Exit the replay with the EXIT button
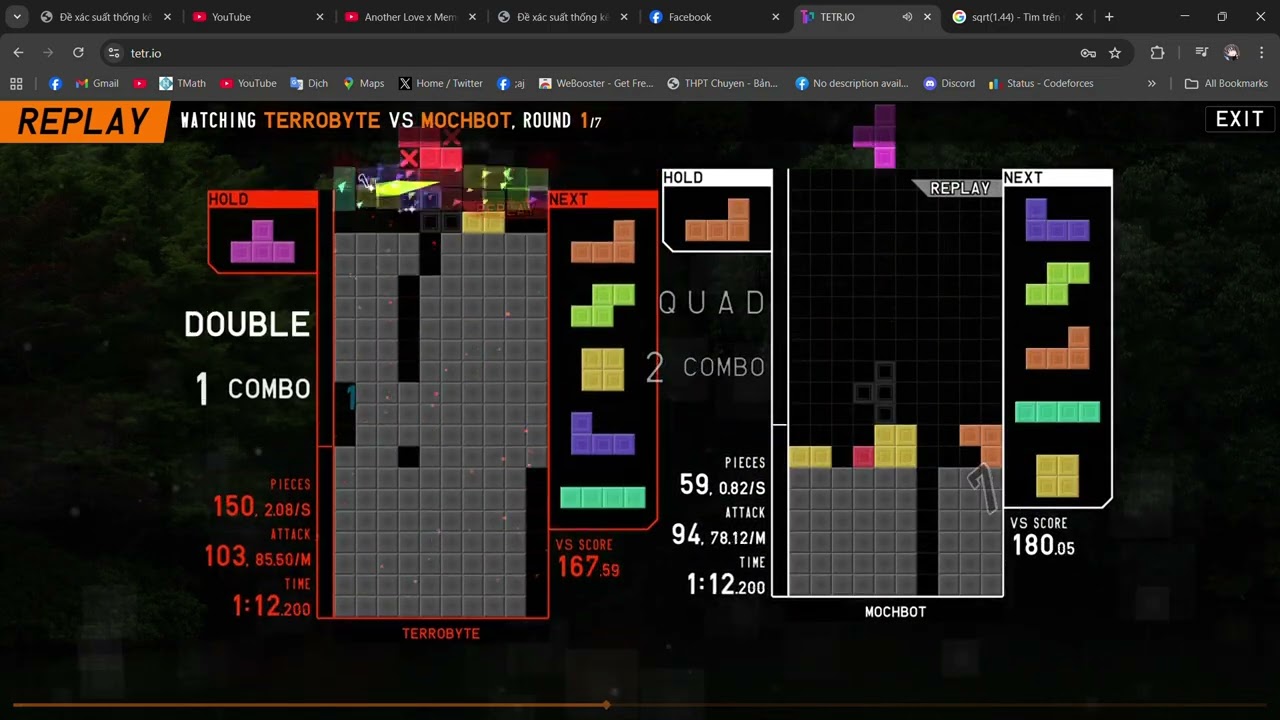 coord(1240,119)
